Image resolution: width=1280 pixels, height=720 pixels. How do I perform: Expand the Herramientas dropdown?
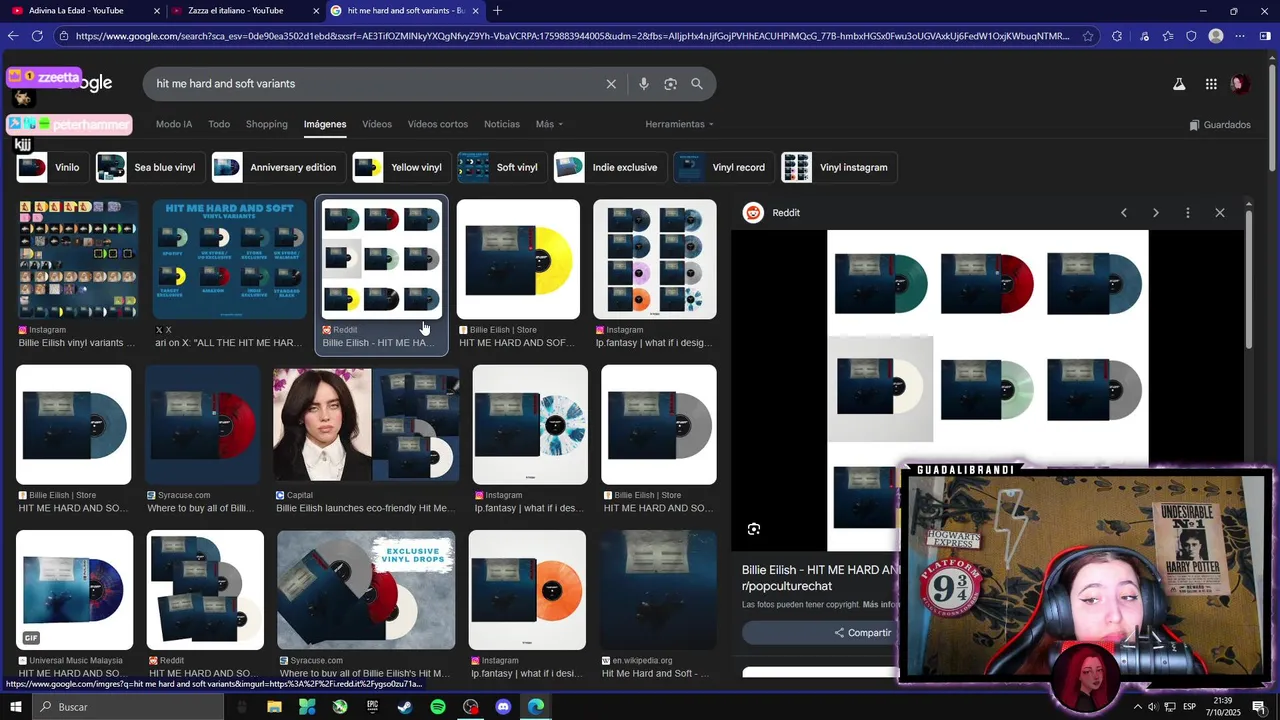pyautogui.click(x=680, y=124)
